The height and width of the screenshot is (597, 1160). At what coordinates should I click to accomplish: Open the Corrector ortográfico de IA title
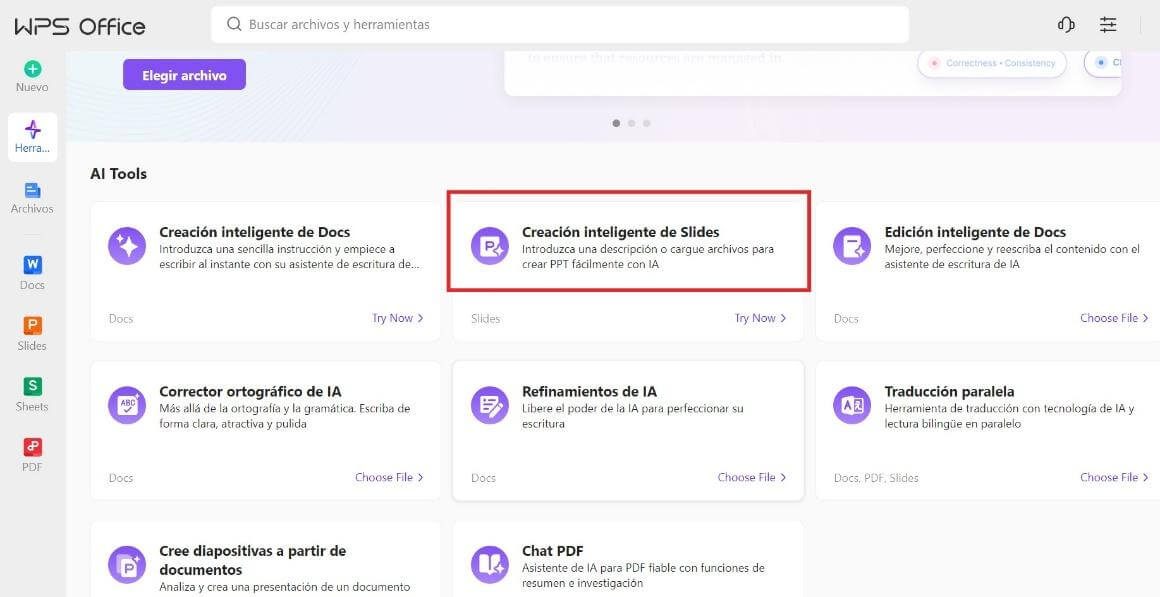click(250, 391)
